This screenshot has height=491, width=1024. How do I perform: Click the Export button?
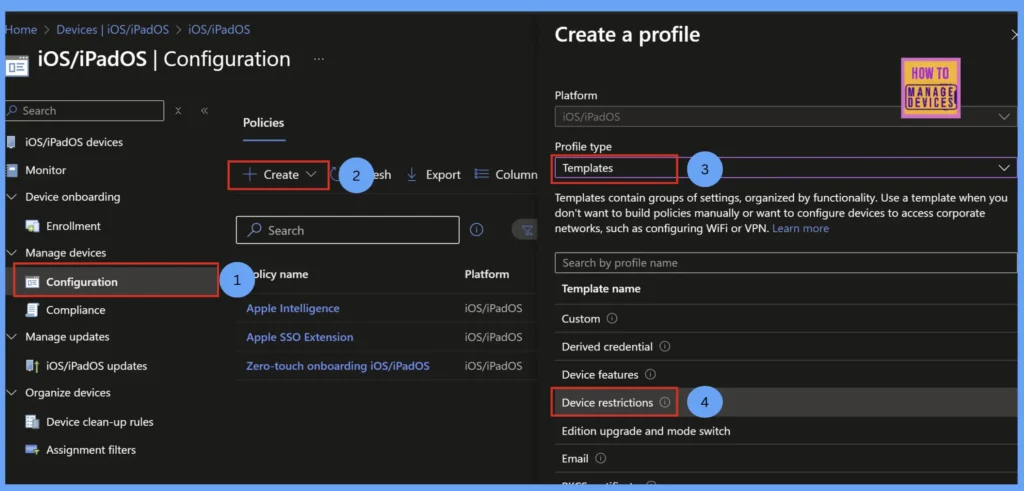click(433, 174)
